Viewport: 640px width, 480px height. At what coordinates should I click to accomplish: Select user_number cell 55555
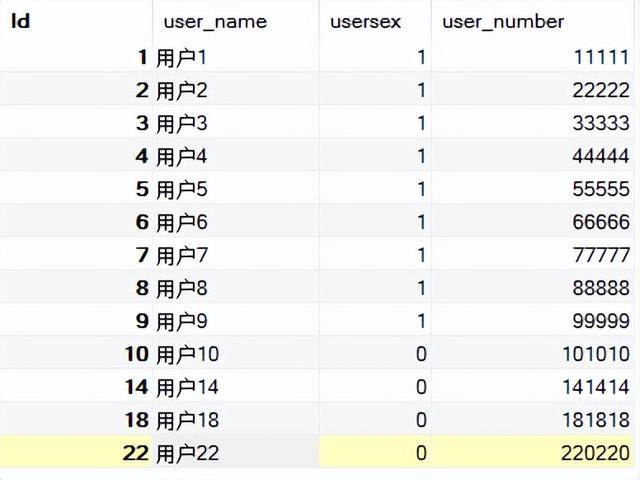[x=532, y=189]
